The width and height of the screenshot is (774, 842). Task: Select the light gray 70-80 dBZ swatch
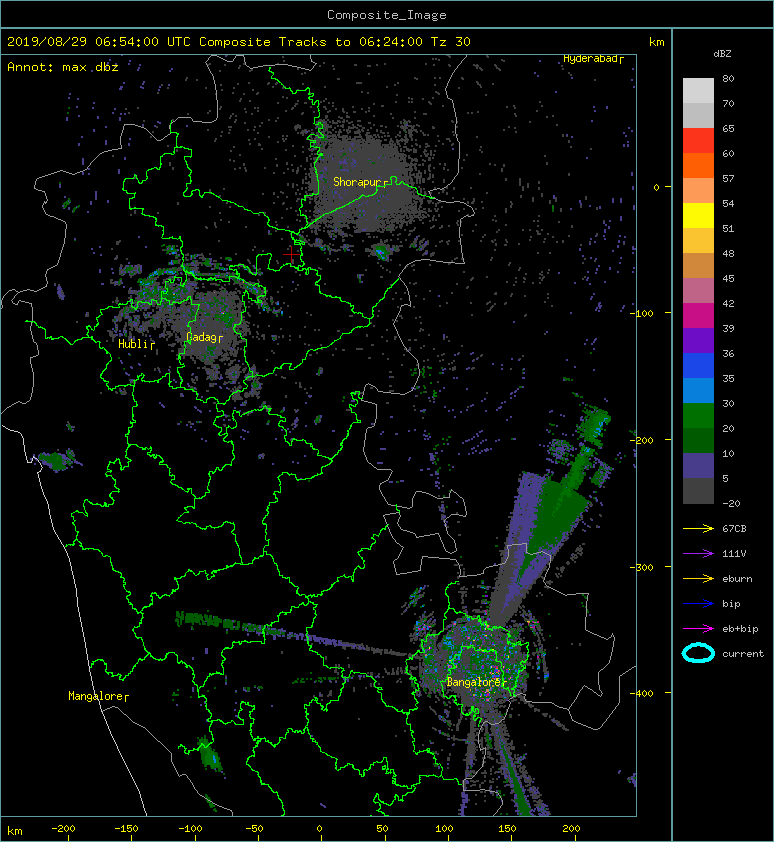[x=698, y=91]
